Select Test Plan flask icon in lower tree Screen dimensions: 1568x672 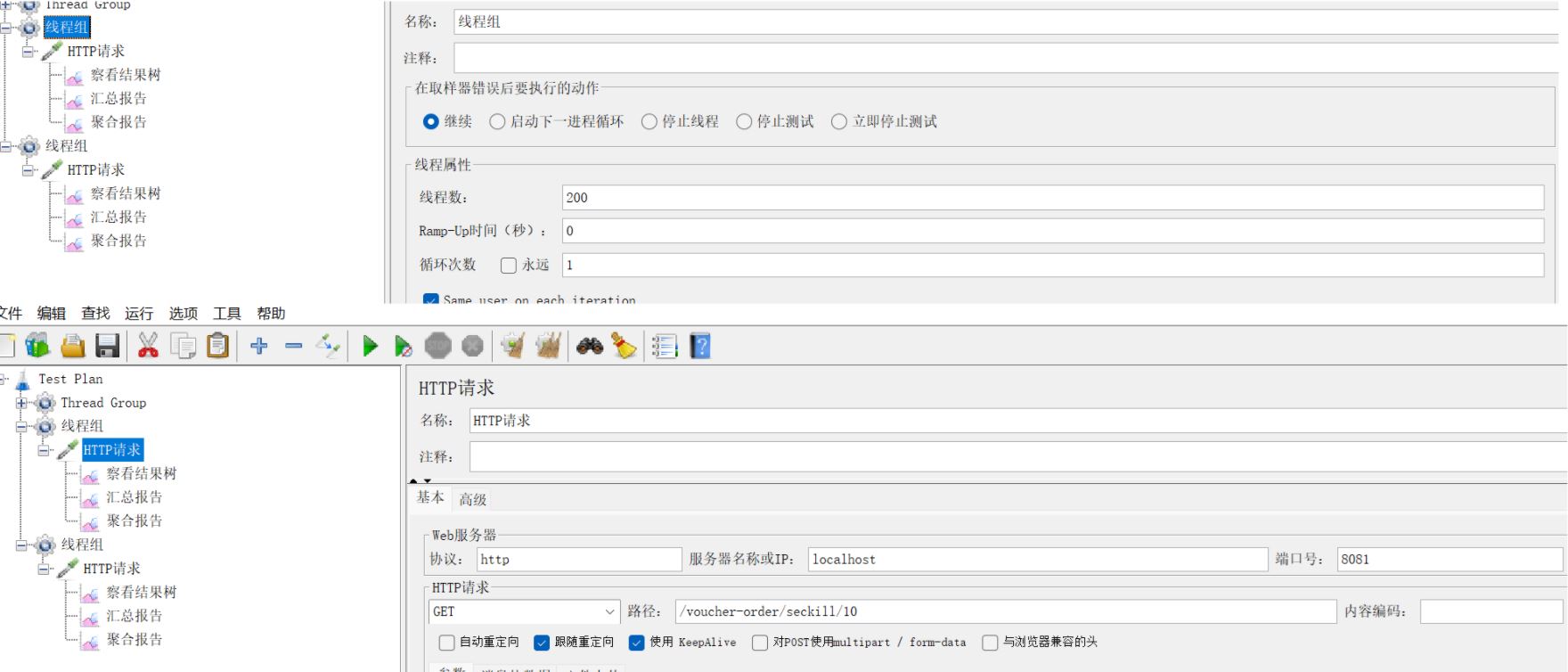23,380
